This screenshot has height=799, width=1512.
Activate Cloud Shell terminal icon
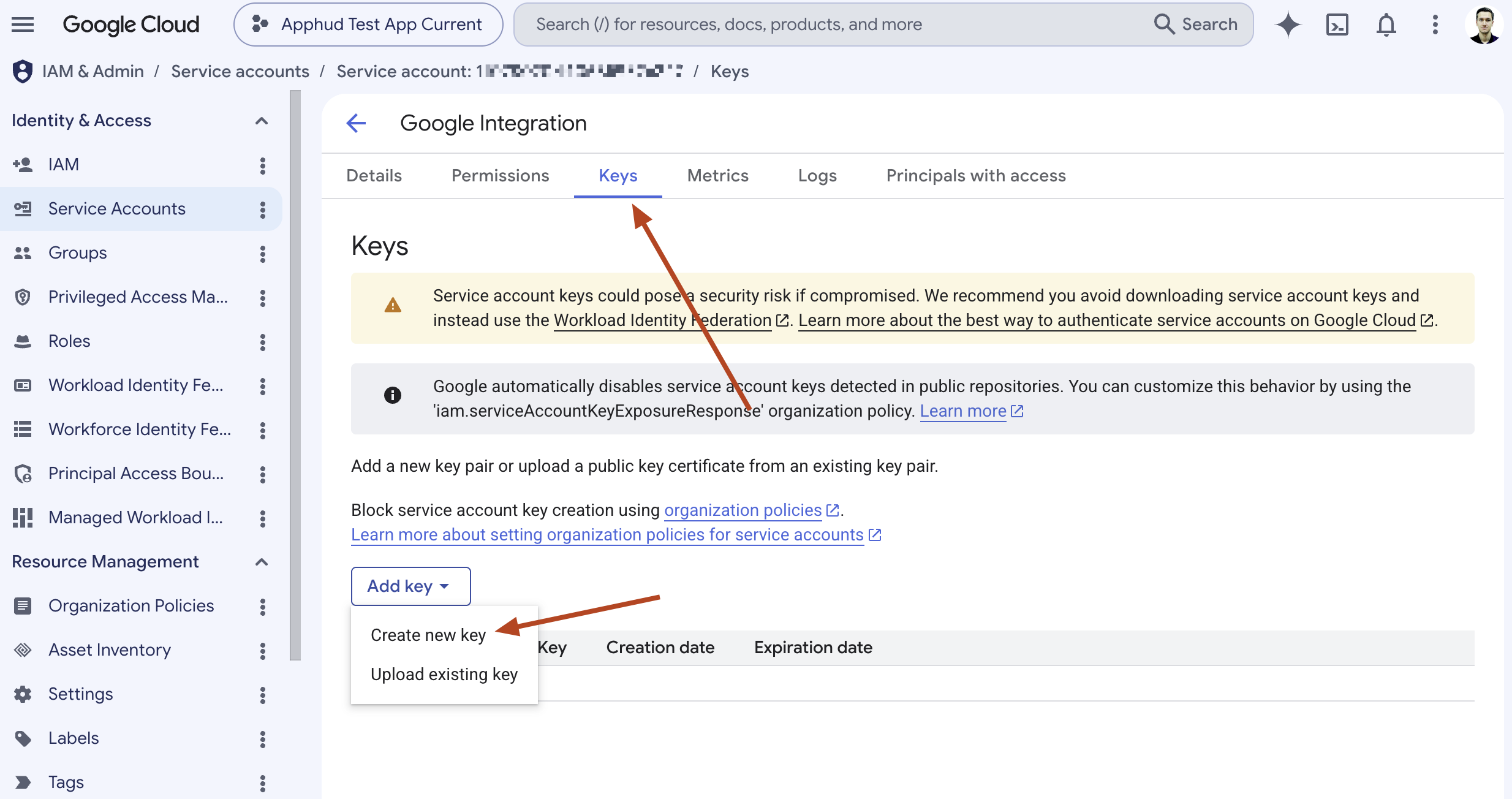tap(1337, 25)
